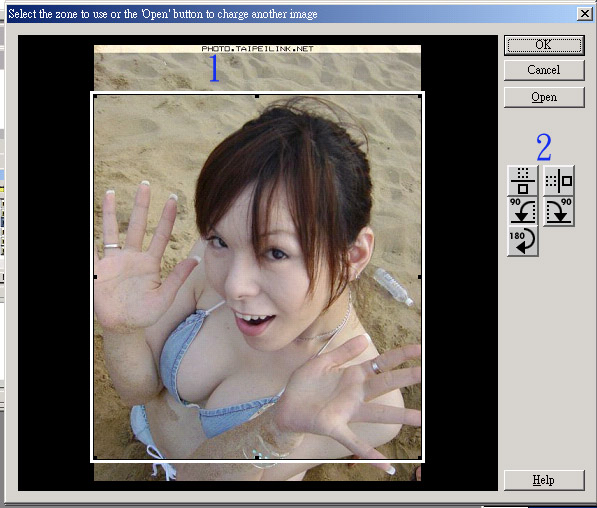
Task: Click the top-left selection handle
Action: pyautogui.click(x=95, y=97)
